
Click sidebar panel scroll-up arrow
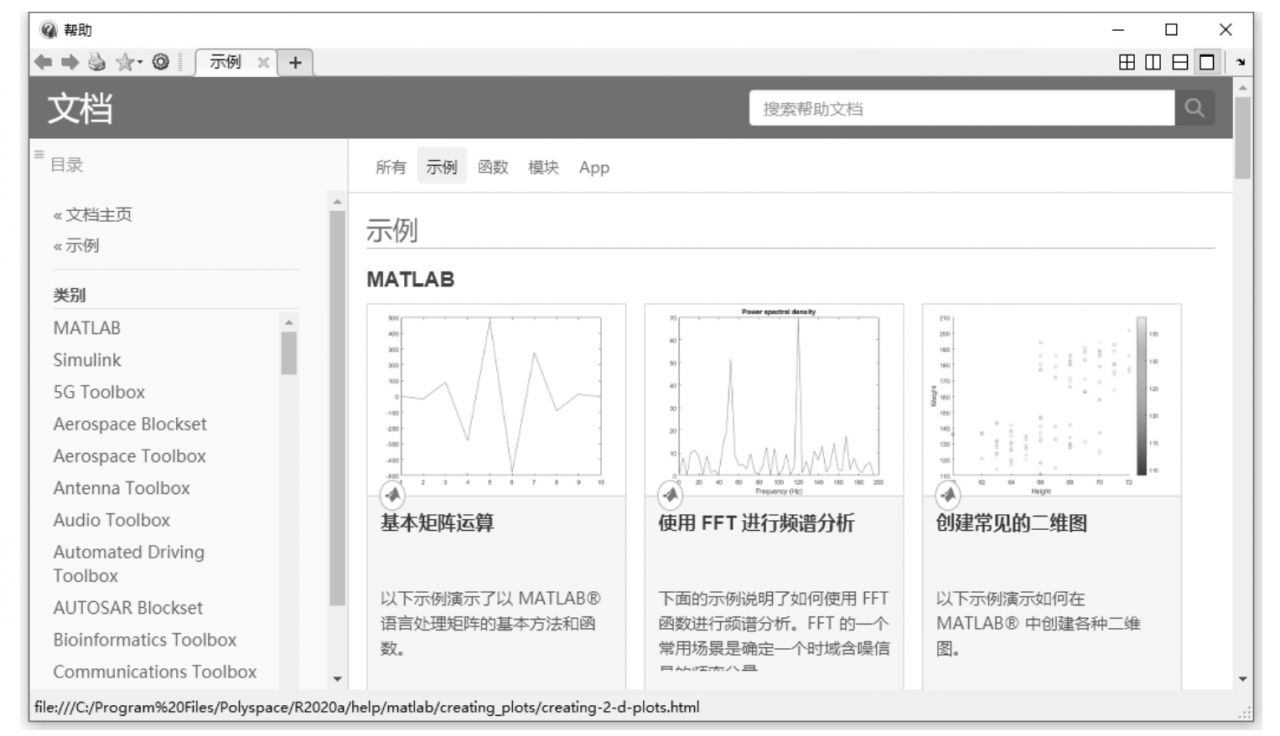(337, 201)
